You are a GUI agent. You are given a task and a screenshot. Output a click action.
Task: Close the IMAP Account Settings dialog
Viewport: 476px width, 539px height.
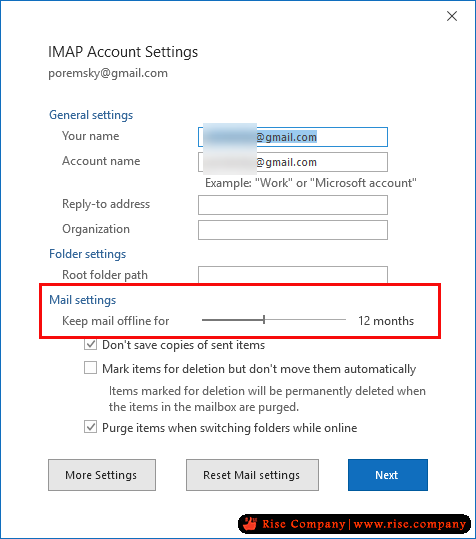pos(452,16)
